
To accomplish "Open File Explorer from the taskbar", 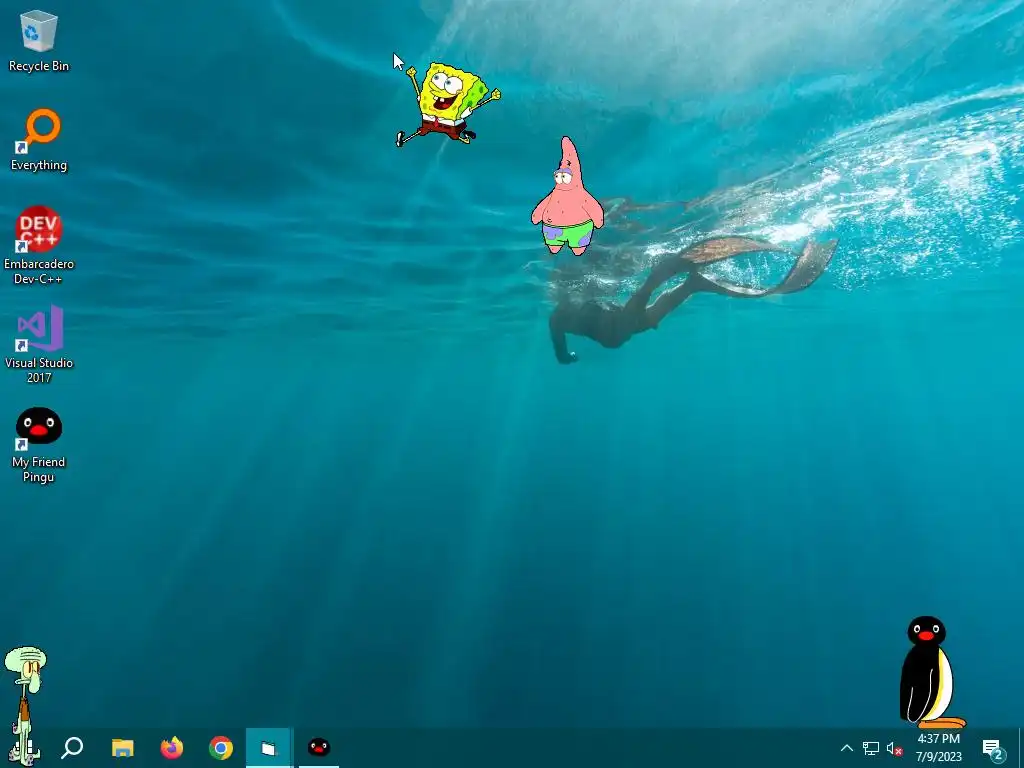I will coord(122,748).
